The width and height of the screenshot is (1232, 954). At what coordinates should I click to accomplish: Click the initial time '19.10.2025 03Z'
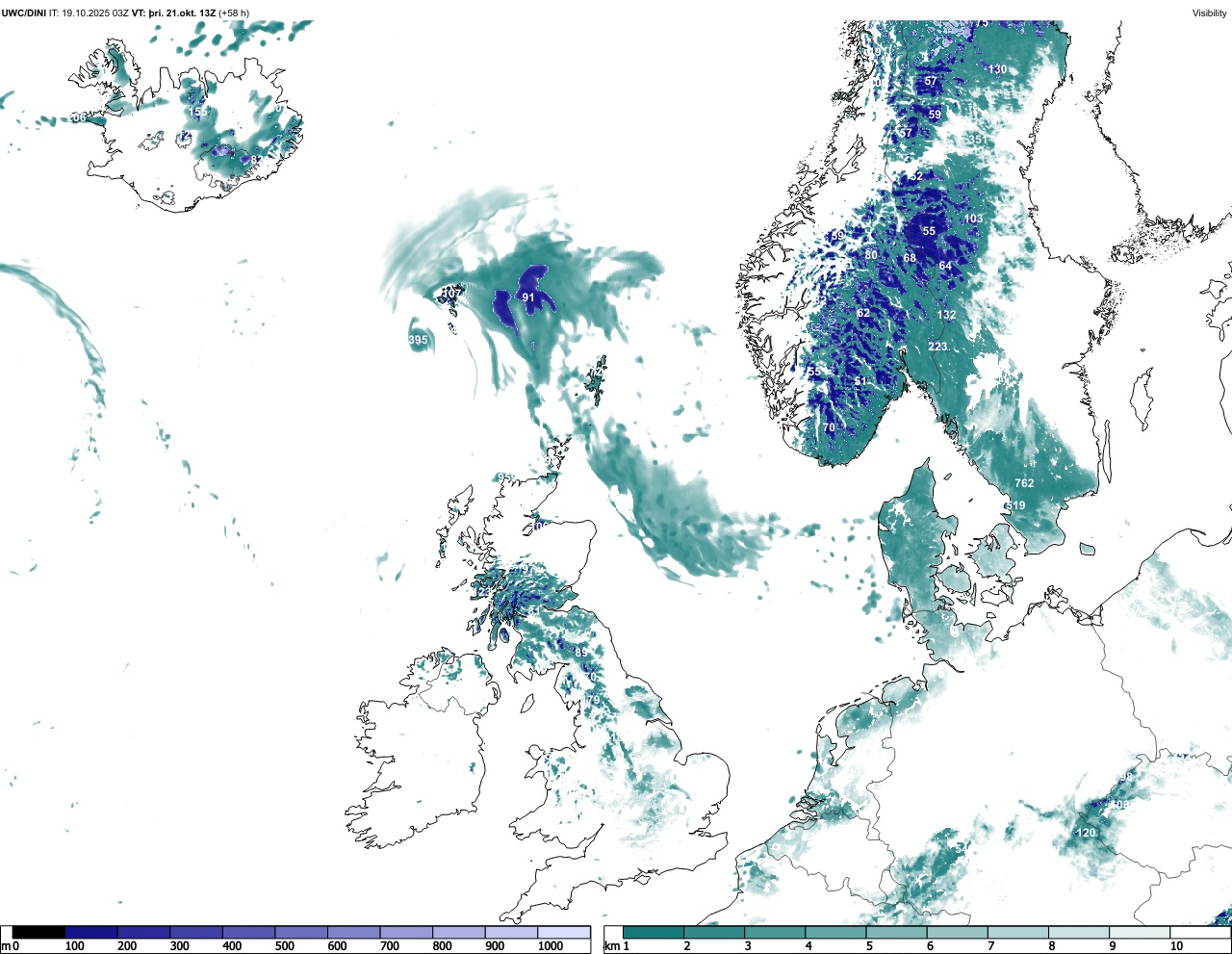tap(95, 13)
